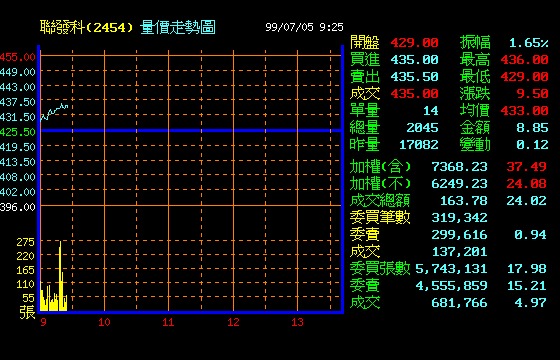Image resolution: width=560 pixels, height=360 pixels.
Task: Click the cyan value '24.02'
Action: click(526, 201)
